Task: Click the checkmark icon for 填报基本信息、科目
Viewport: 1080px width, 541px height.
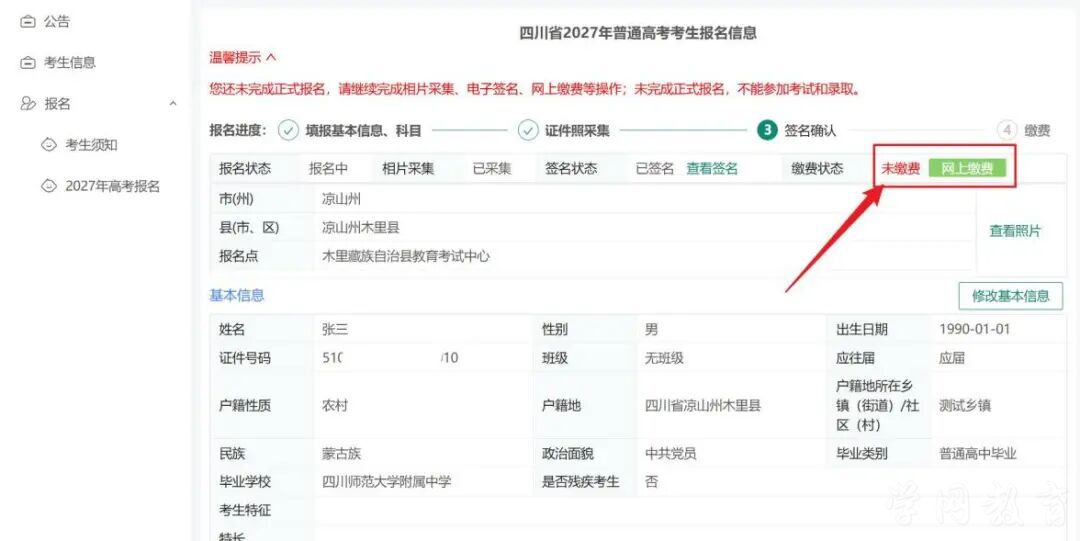Action: [288, 130]
